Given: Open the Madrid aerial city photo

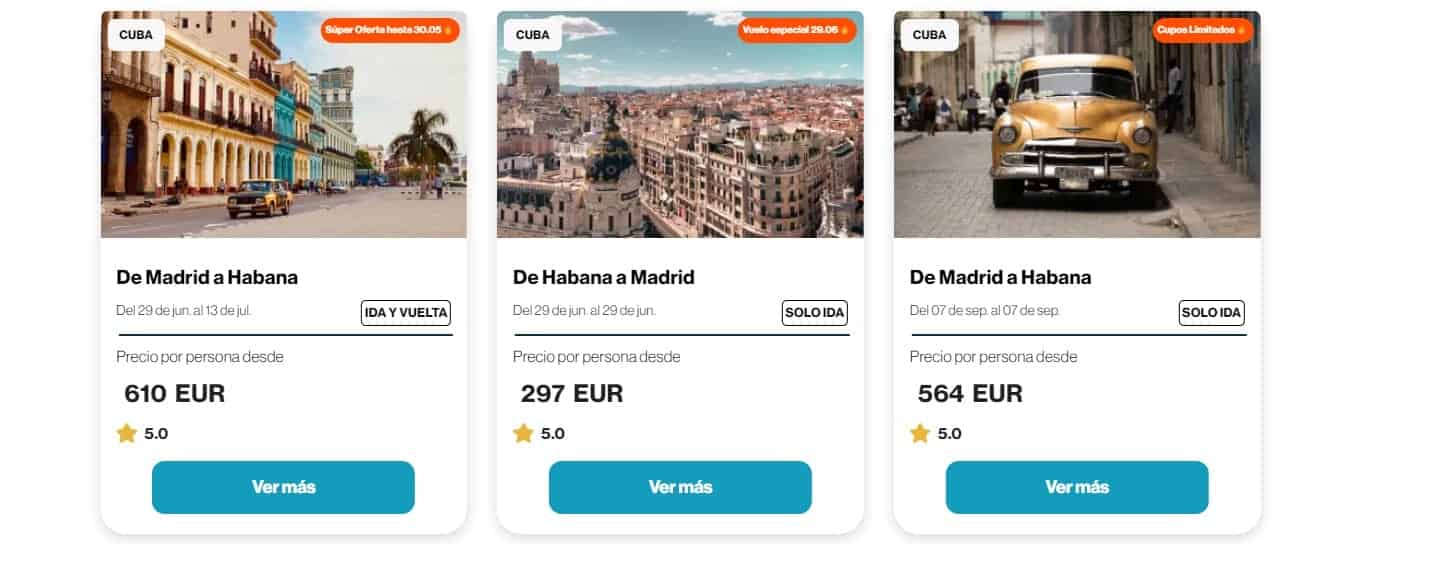Looking at the screenshot, I should [680, 140].
